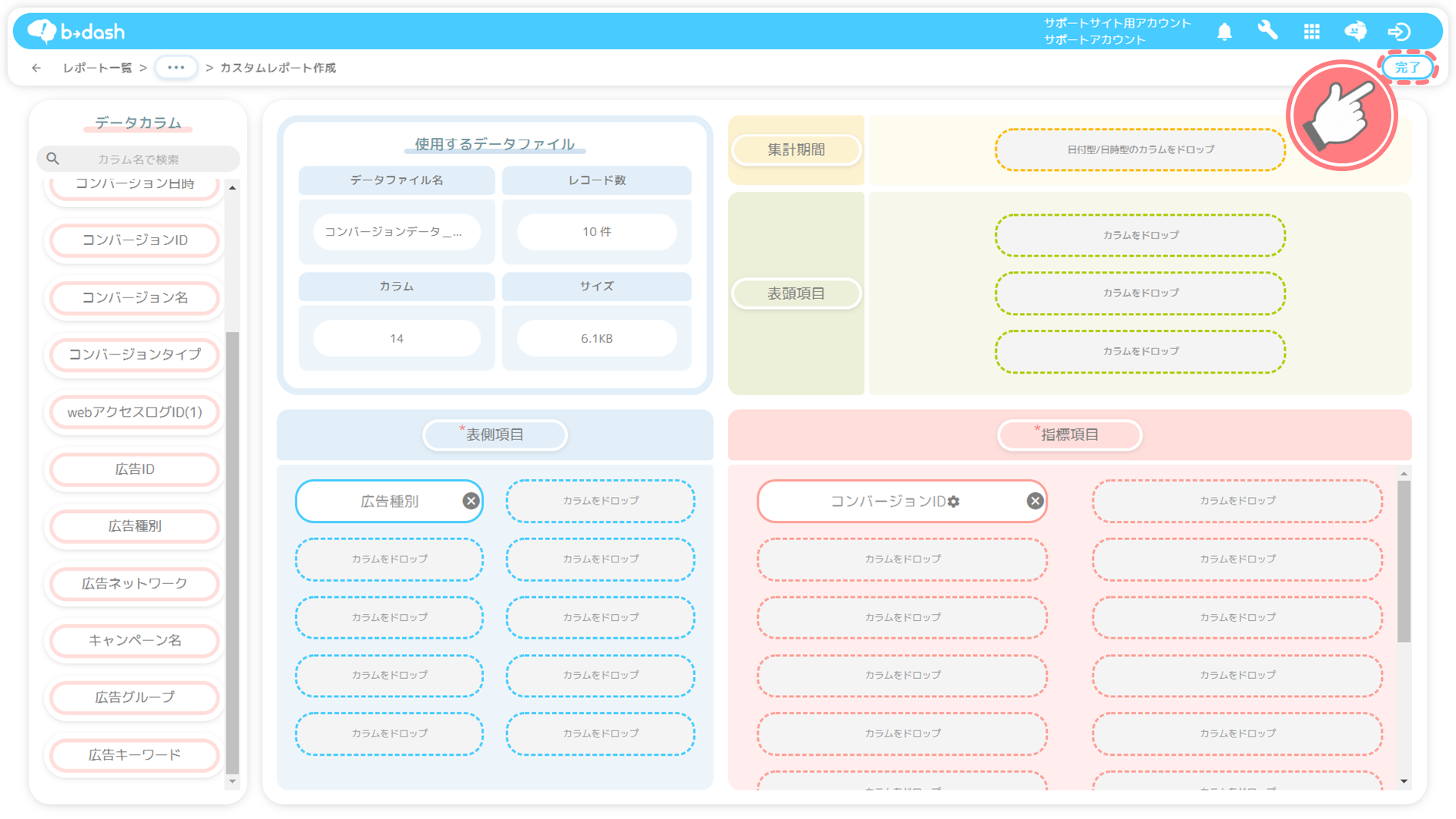This screenshot has height=819, width=1456.
Task: Open the wrench settings icon
Action: pyautogui.click(x=1267, y=31)
